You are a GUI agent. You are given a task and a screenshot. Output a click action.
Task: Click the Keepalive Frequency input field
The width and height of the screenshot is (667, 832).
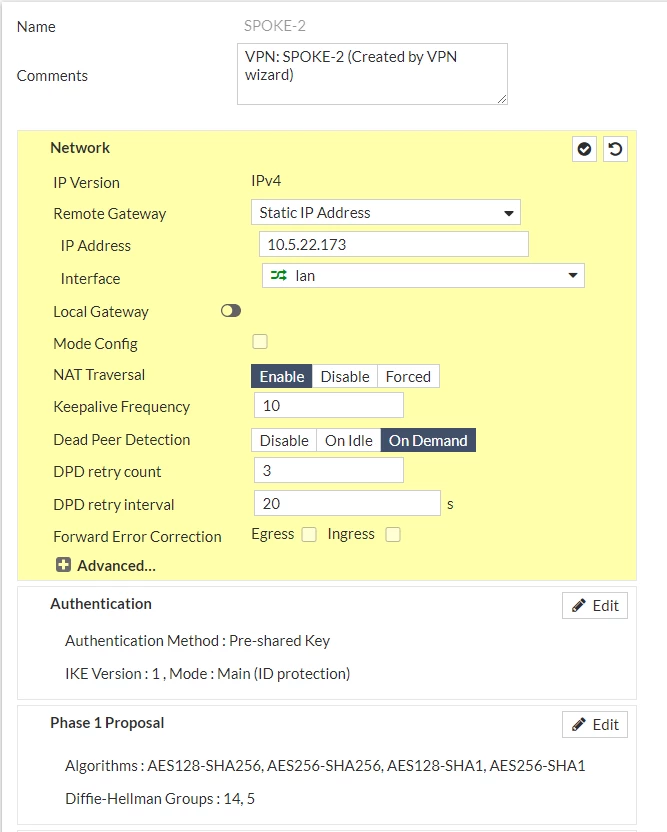point(329,405)
